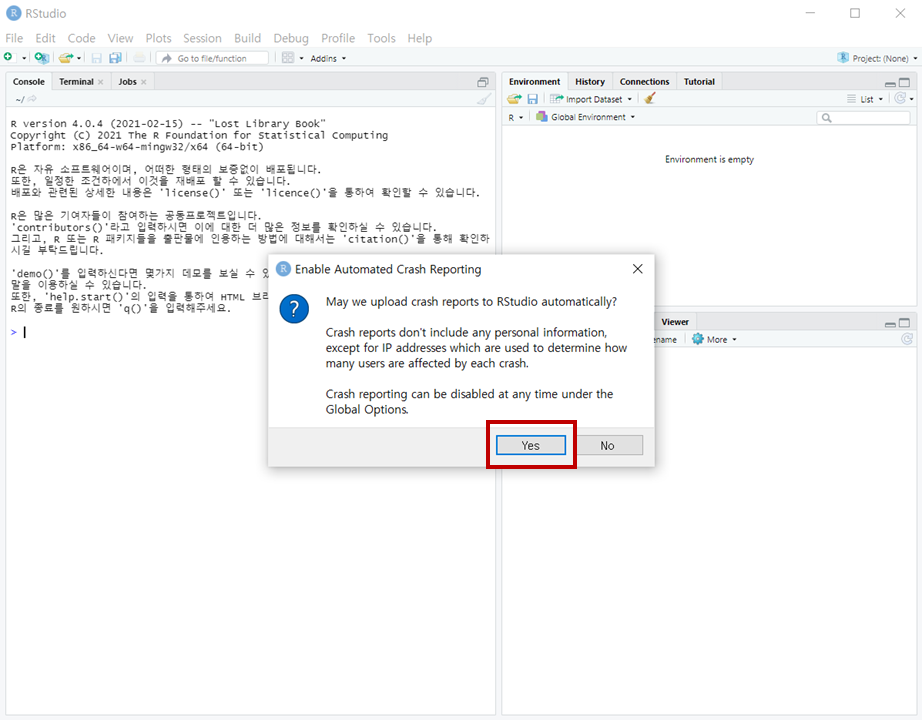
Task: Open the Session menu
Action: 202,38
